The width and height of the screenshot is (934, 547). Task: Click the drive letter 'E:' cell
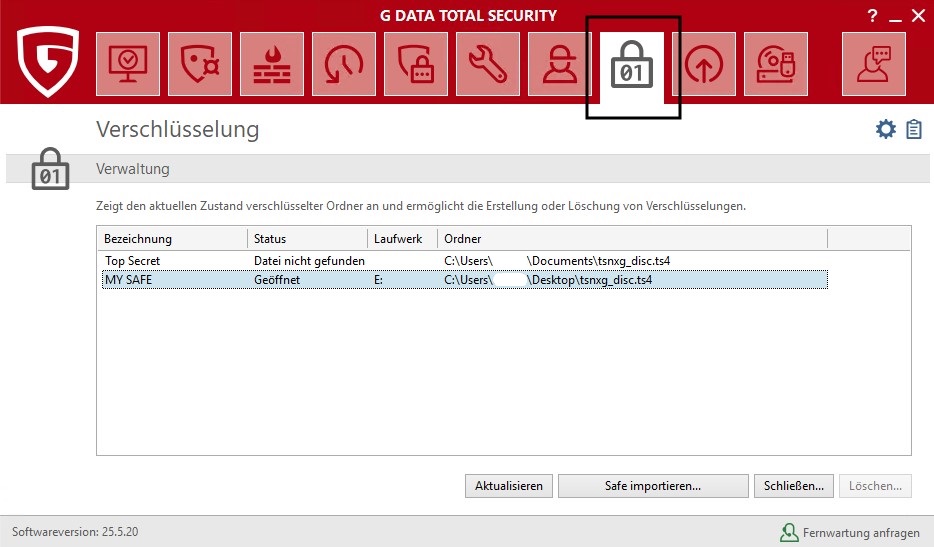click(378, 279)
